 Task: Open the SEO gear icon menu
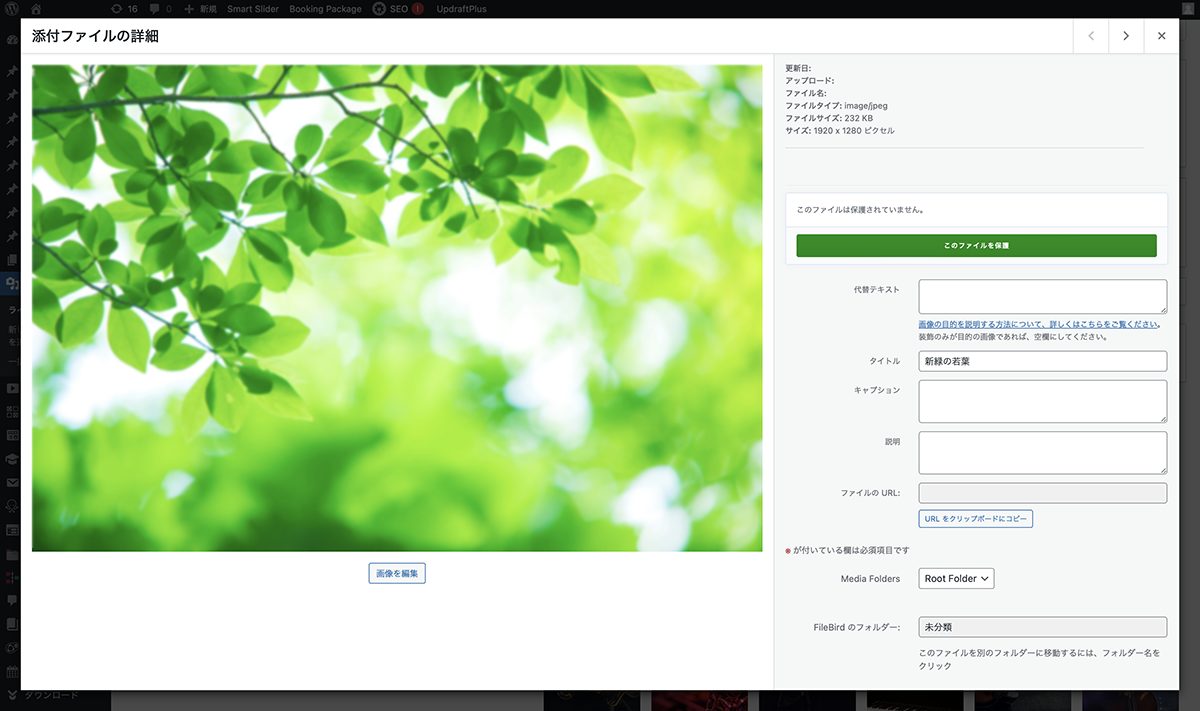tap(380, 9)
